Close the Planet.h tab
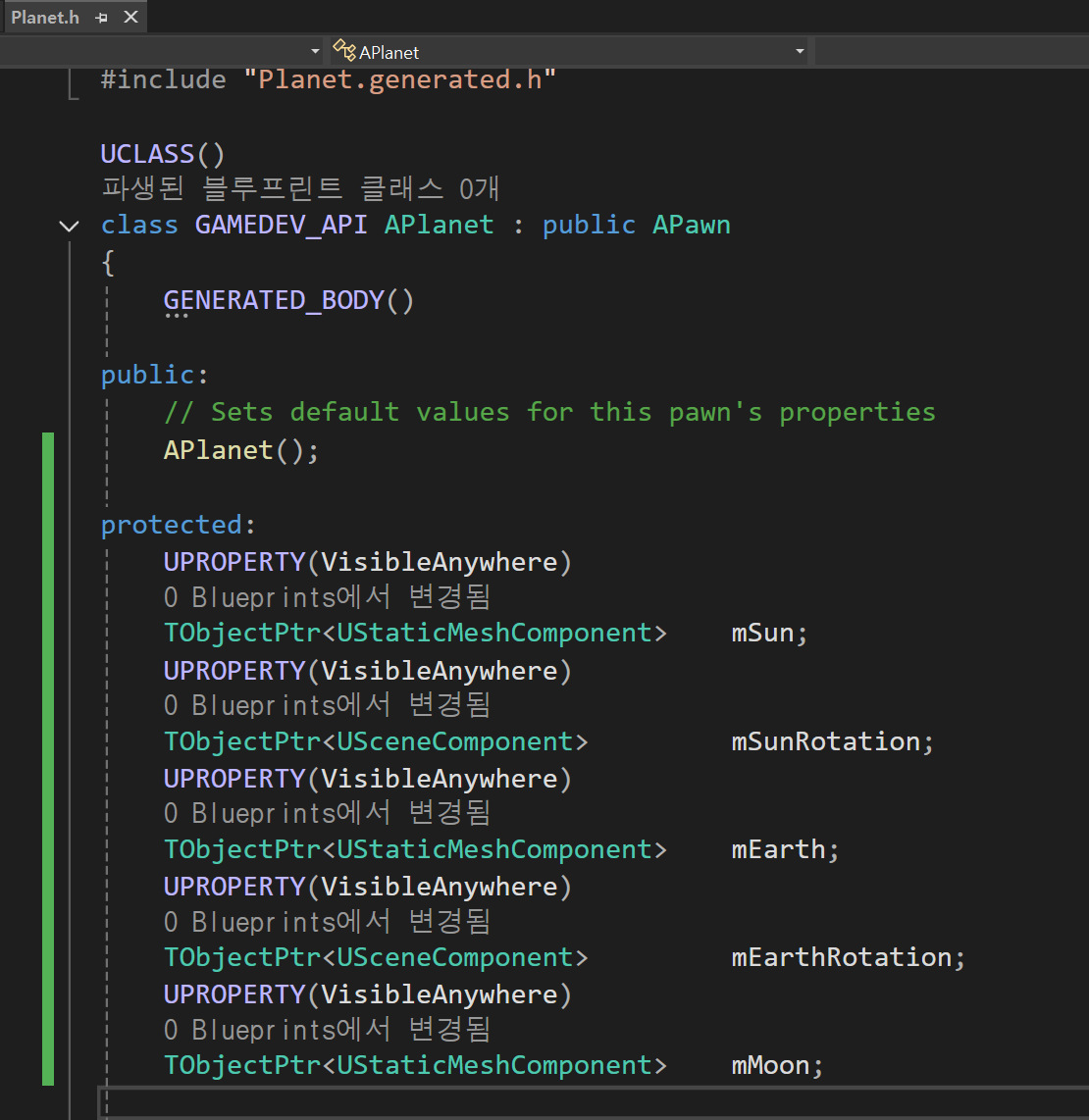 point(130,17)
